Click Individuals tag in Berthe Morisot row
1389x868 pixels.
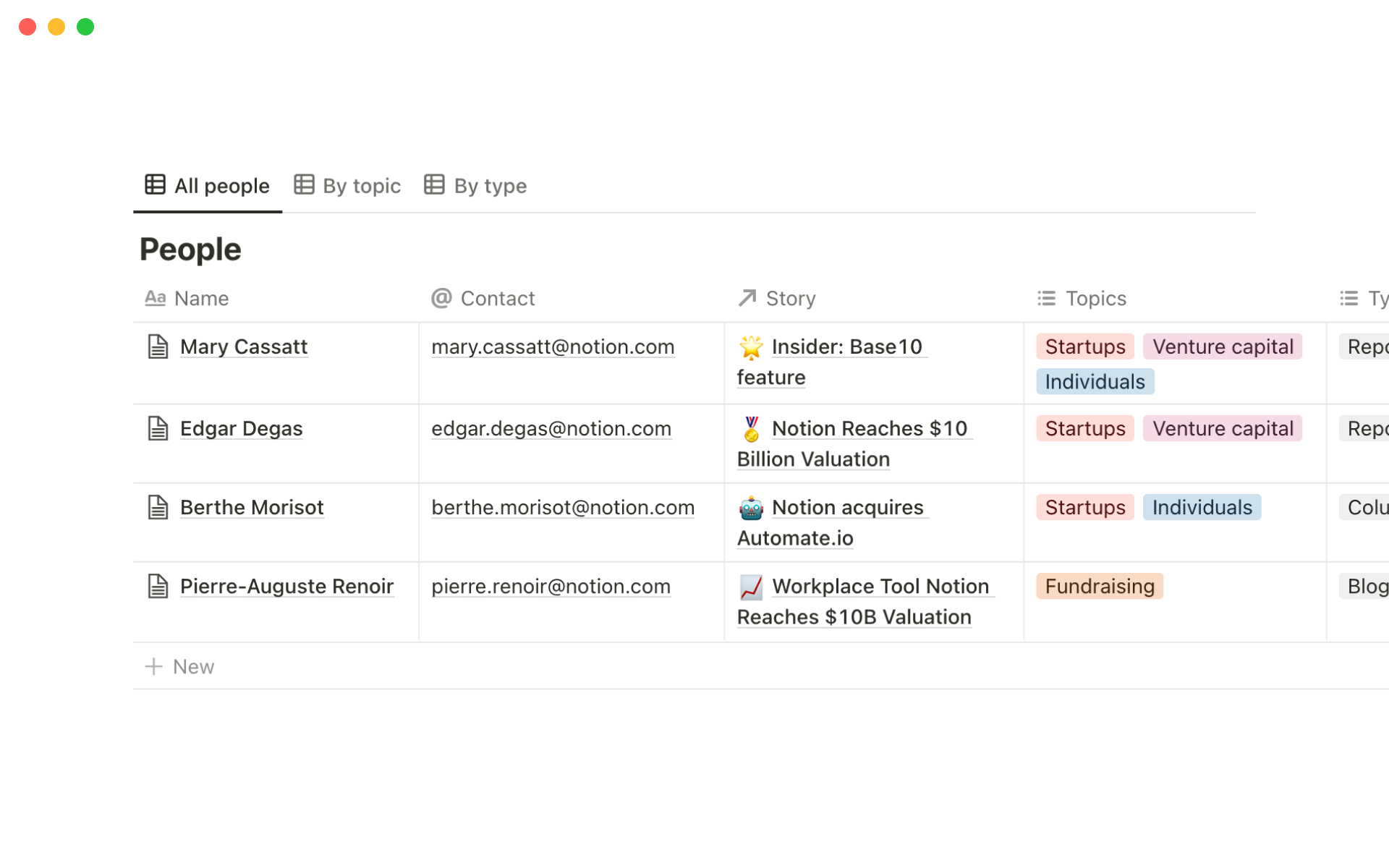(x=1201, y=507)
